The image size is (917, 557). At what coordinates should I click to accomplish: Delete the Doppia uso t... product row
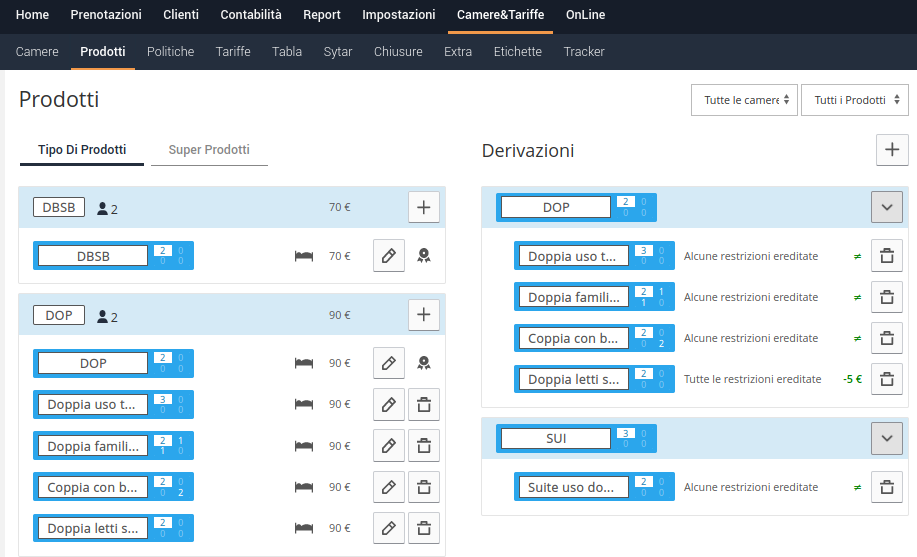point(423,404)
